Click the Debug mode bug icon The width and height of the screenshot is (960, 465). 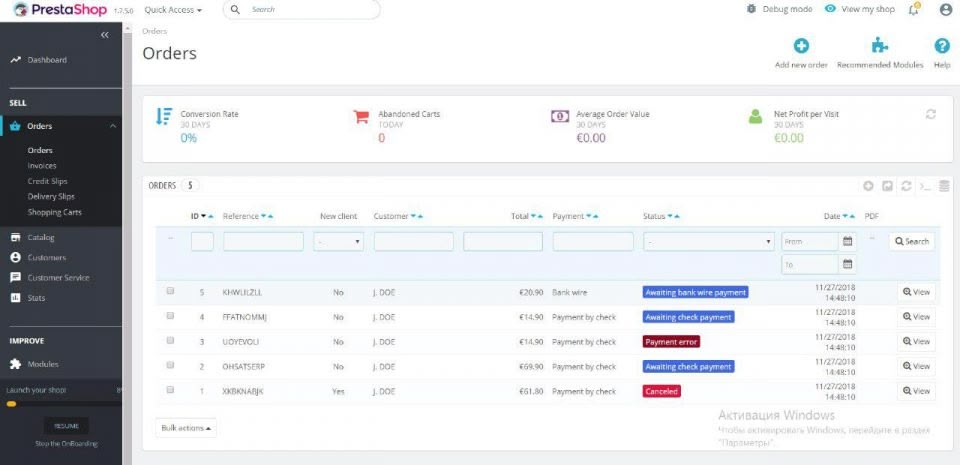point(752,9)
